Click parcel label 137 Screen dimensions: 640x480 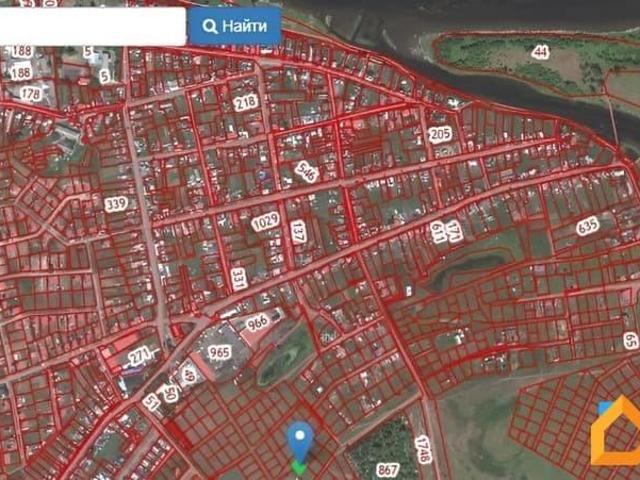pos(298,232)
